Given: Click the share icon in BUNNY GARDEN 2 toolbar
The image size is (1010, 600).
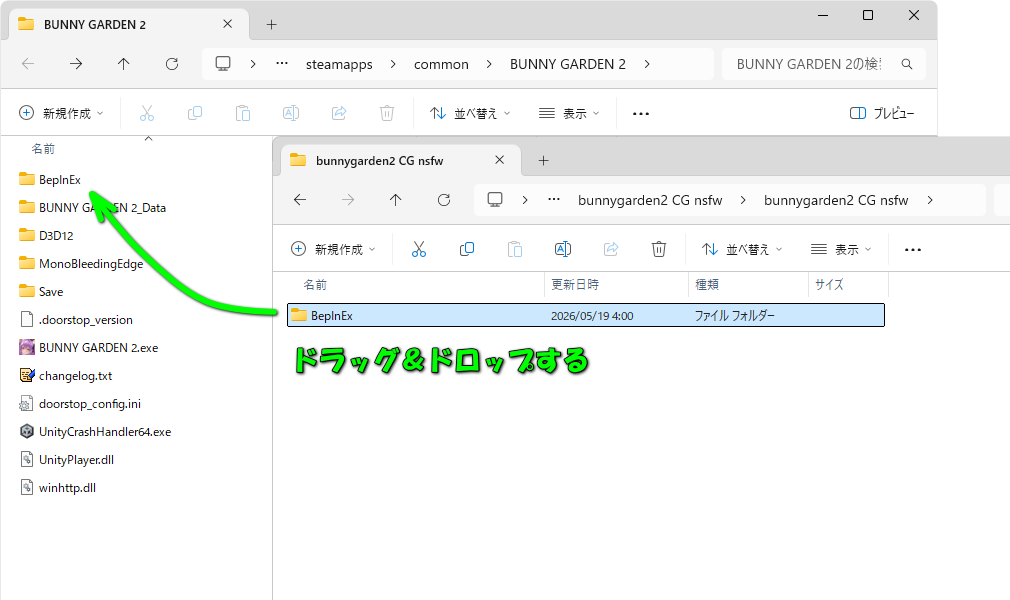Looking at the screenshot, I should (x=339, y=113).
